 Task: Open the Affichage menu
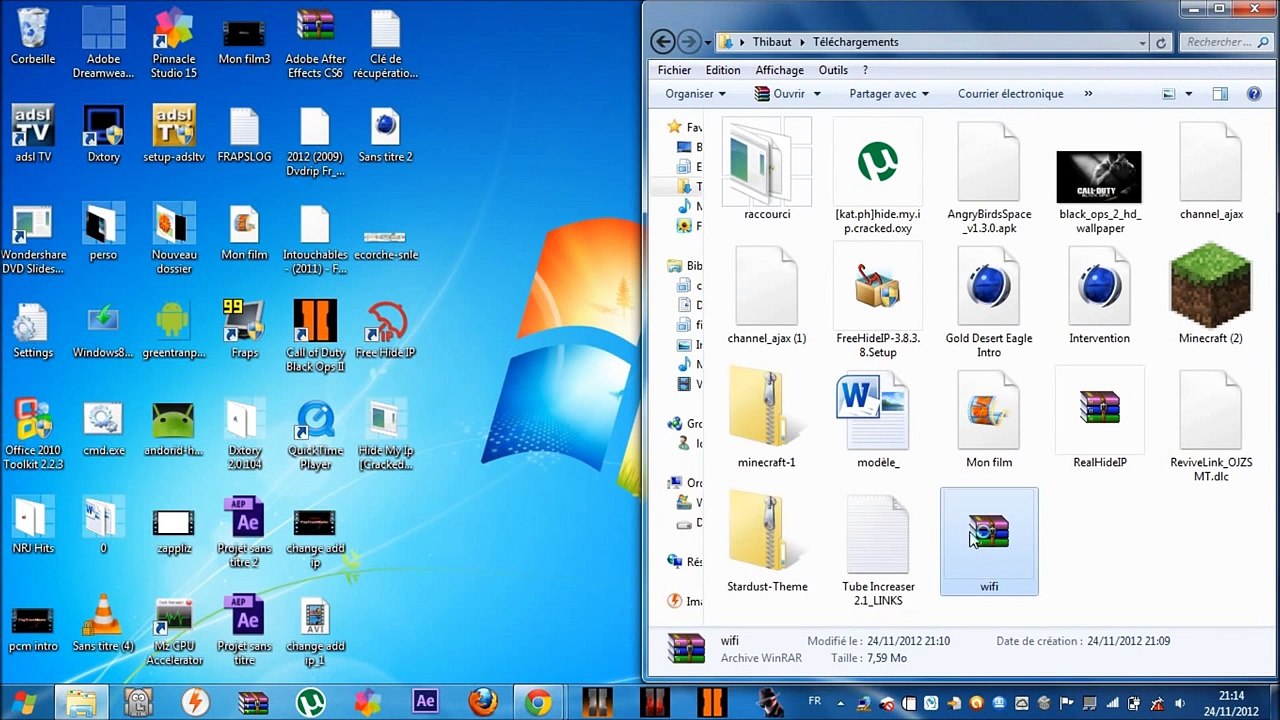(x=779, y=70)
